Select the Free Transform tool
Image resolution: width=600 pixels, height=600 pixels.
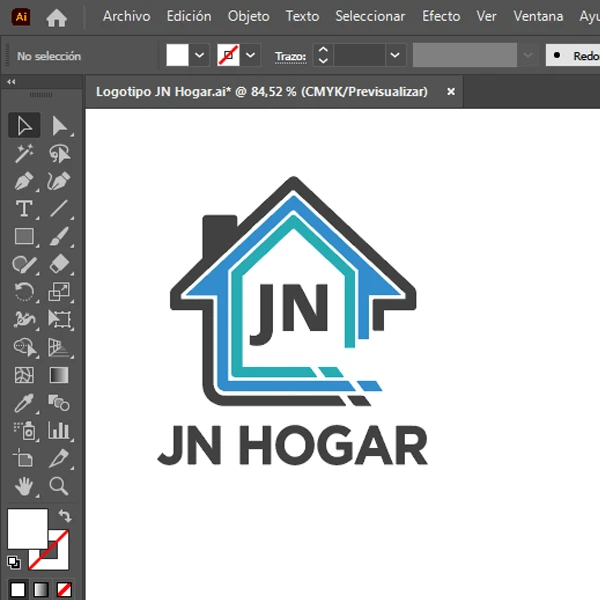pyautogui.click(x=59, y=319)
